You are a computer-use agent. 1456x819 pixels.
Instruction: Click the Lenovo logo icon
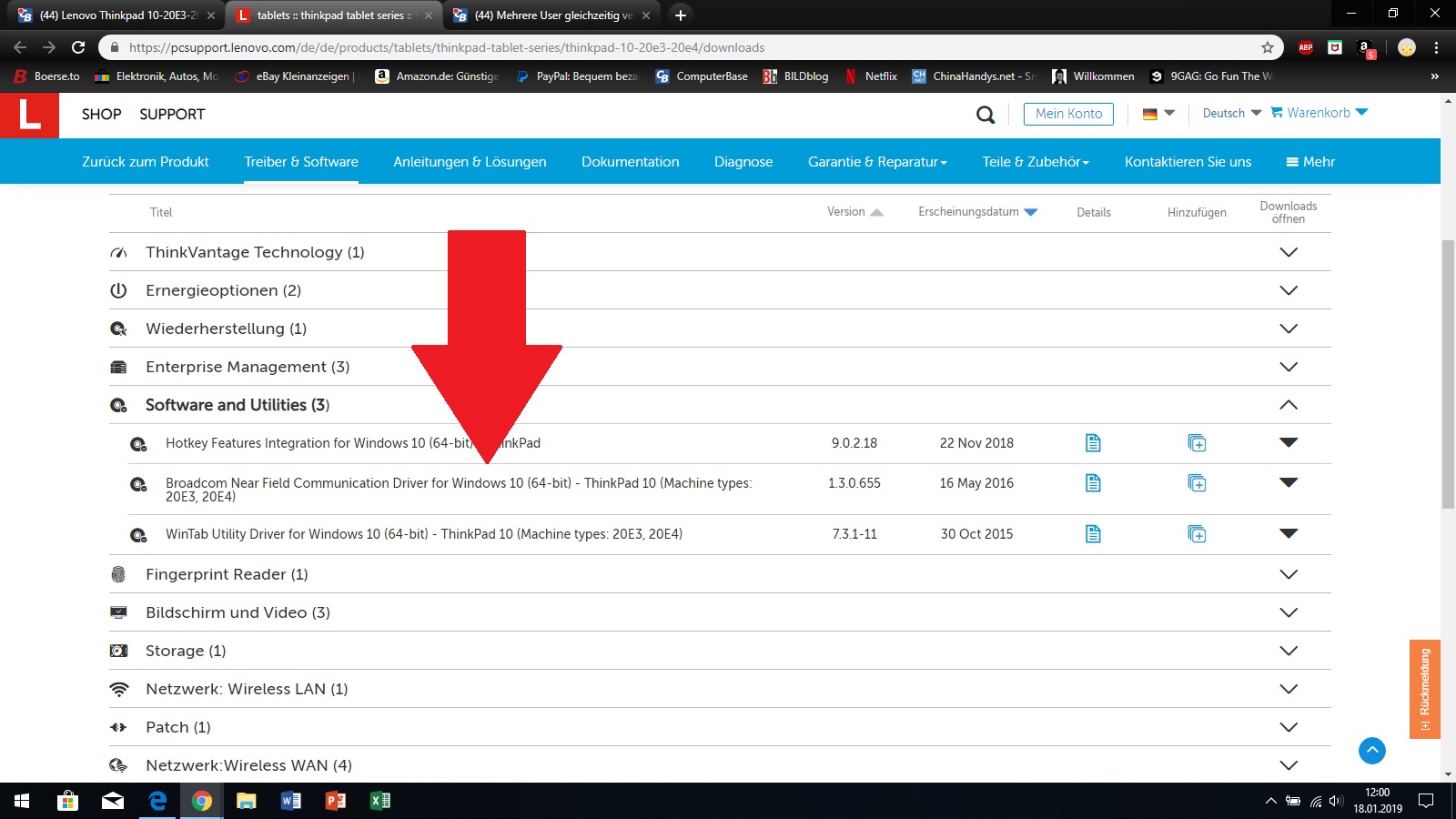tap(29, 115)
